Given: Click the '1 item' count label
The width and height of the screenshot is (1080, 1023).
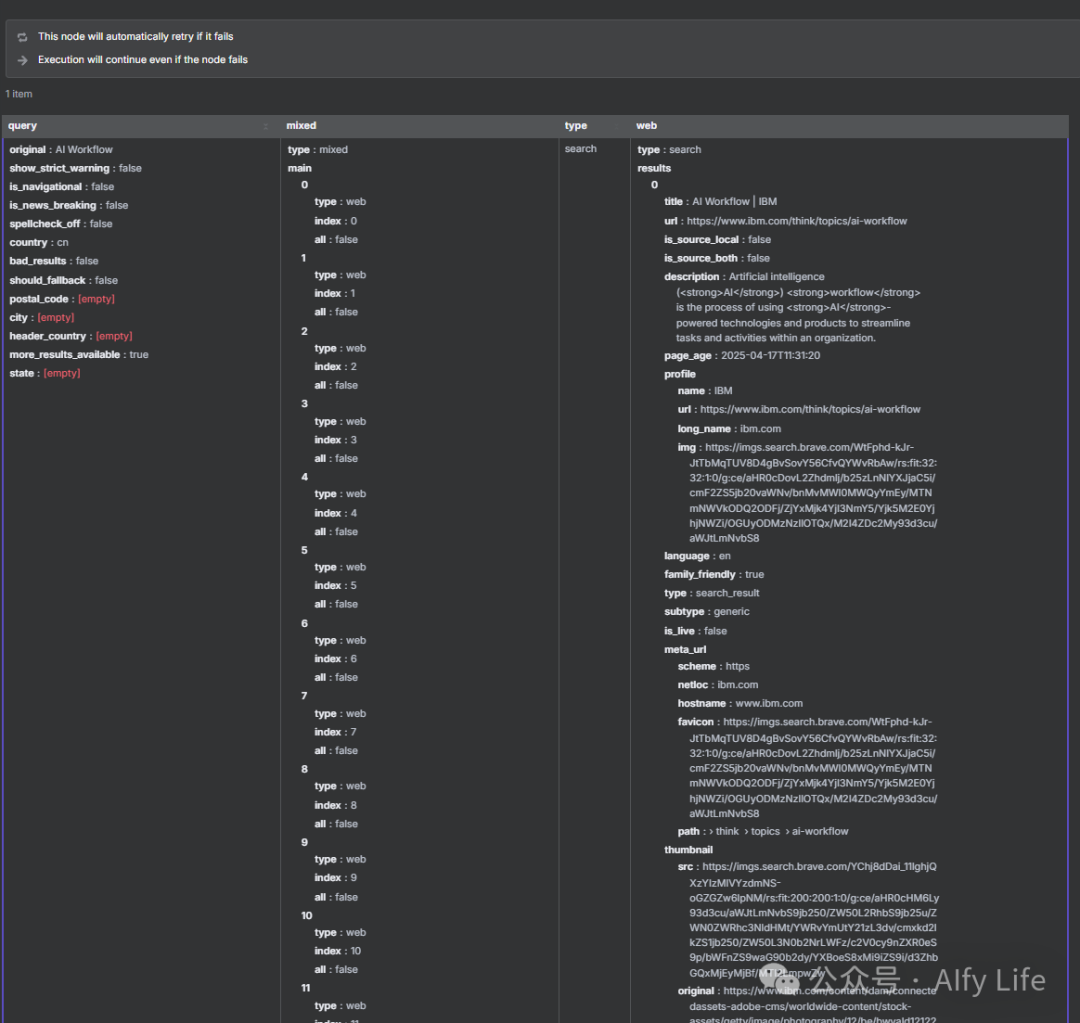Looking at the screenshot, I should [19, 94].
